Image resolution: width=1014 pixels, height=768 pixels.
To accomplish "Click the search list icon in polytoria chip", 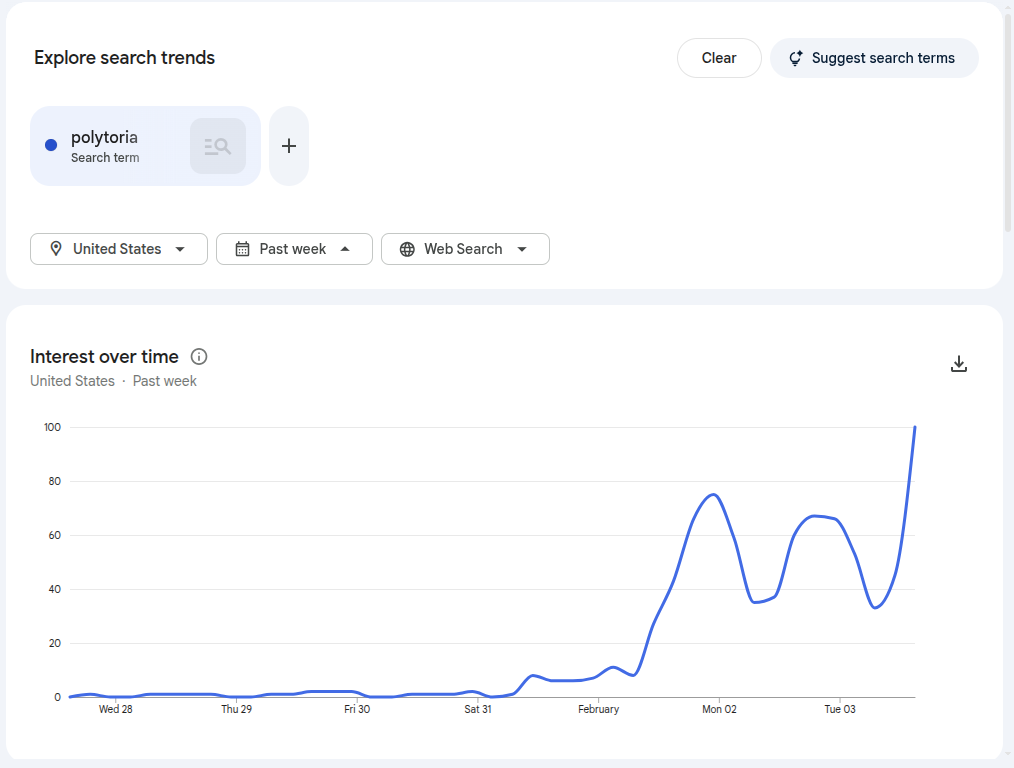I will (218, 146).
